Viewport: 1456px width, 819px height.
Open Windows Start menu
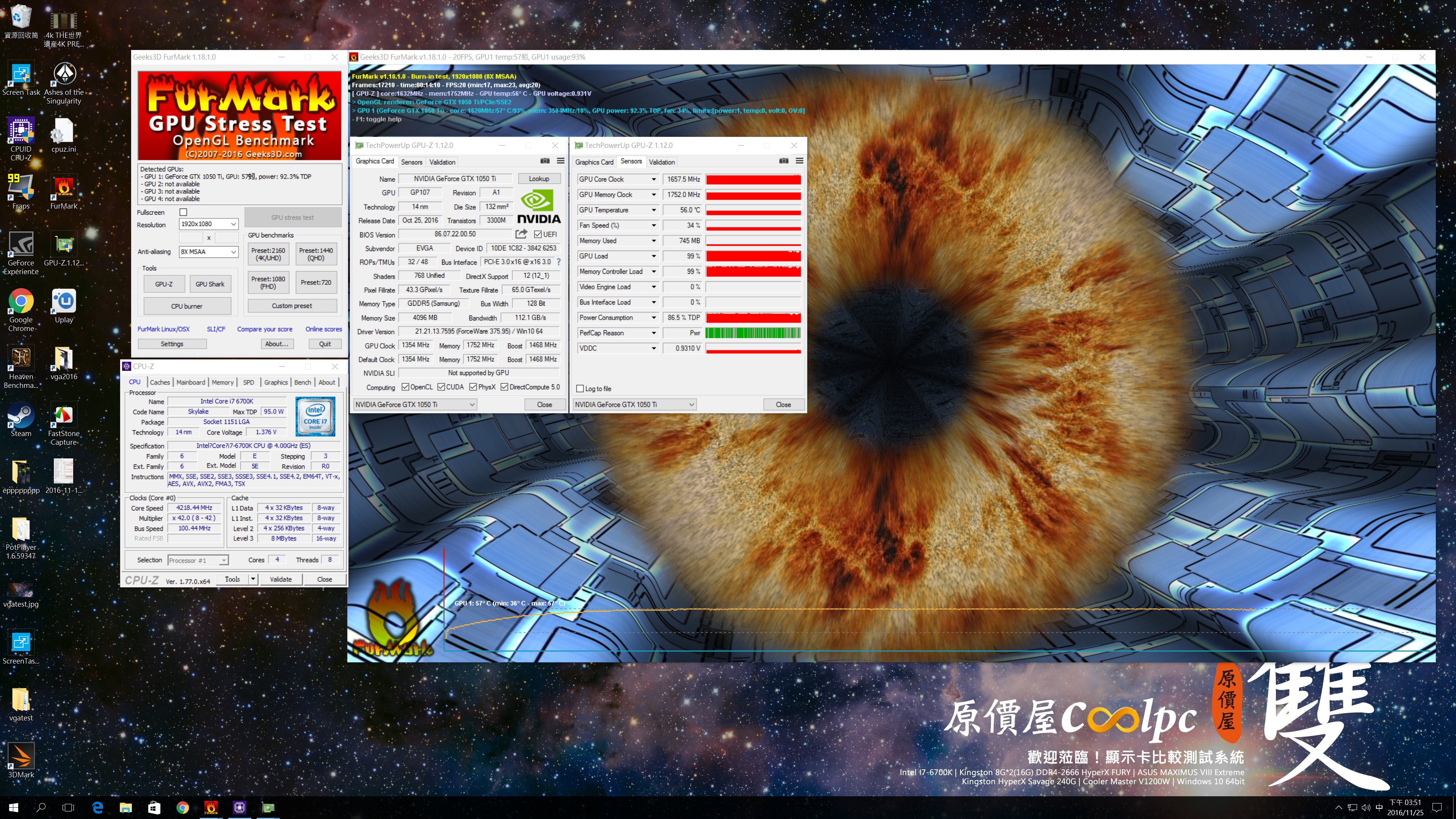click(x=14, y=808)
